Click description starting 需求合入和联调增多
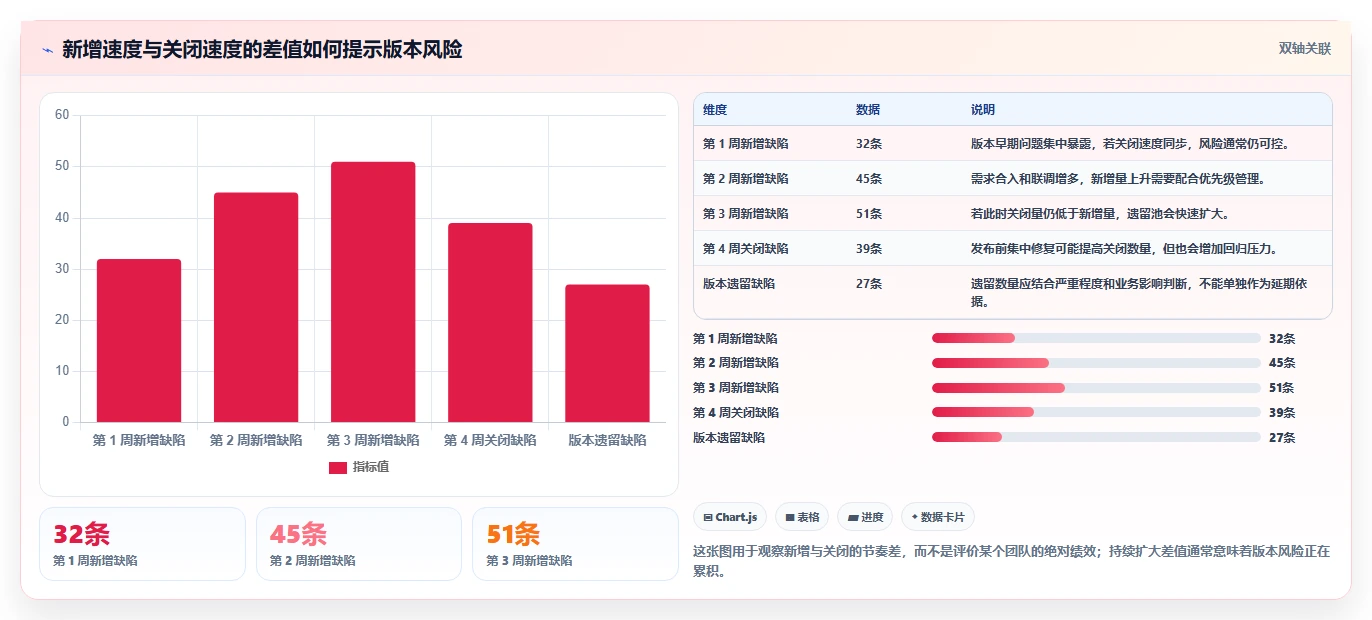The image size is (1372, 620). click(1118, 179)
